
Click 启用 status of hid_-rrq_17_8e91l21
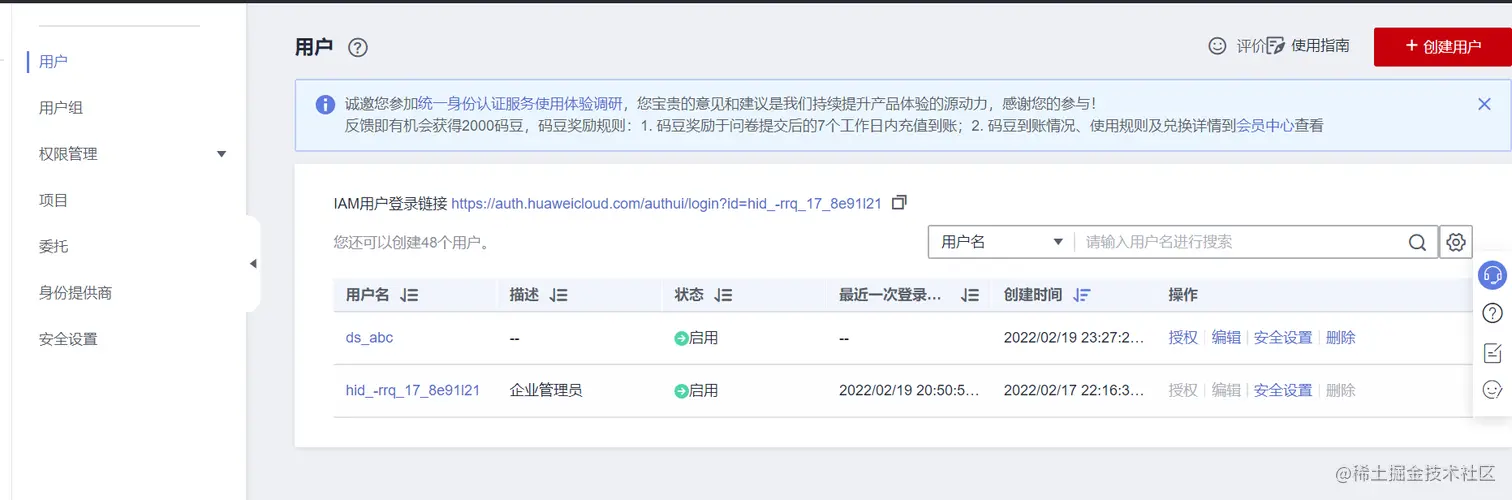(696, 390)
